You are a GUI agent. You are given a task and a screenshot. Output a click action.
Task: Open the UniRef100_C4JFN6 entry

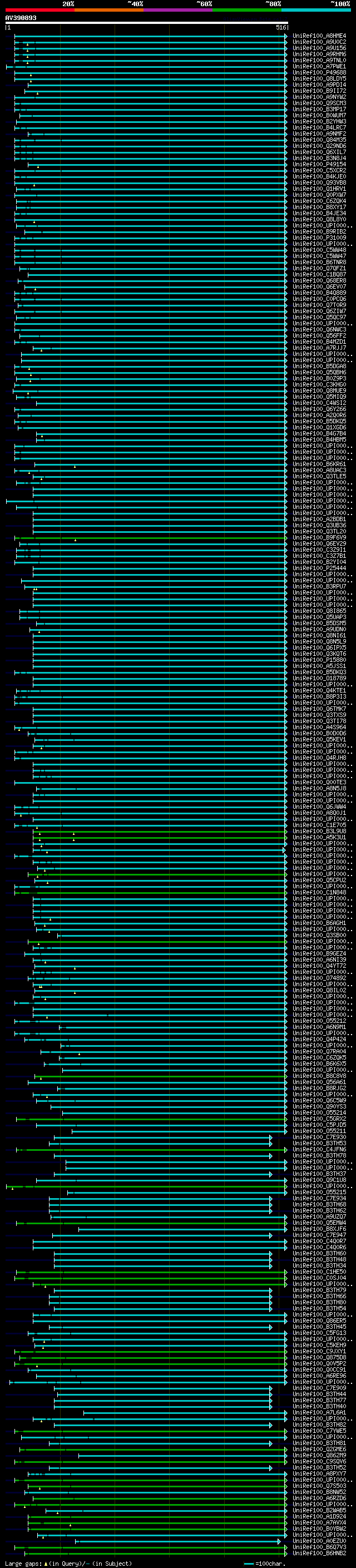pos(319,1149)
